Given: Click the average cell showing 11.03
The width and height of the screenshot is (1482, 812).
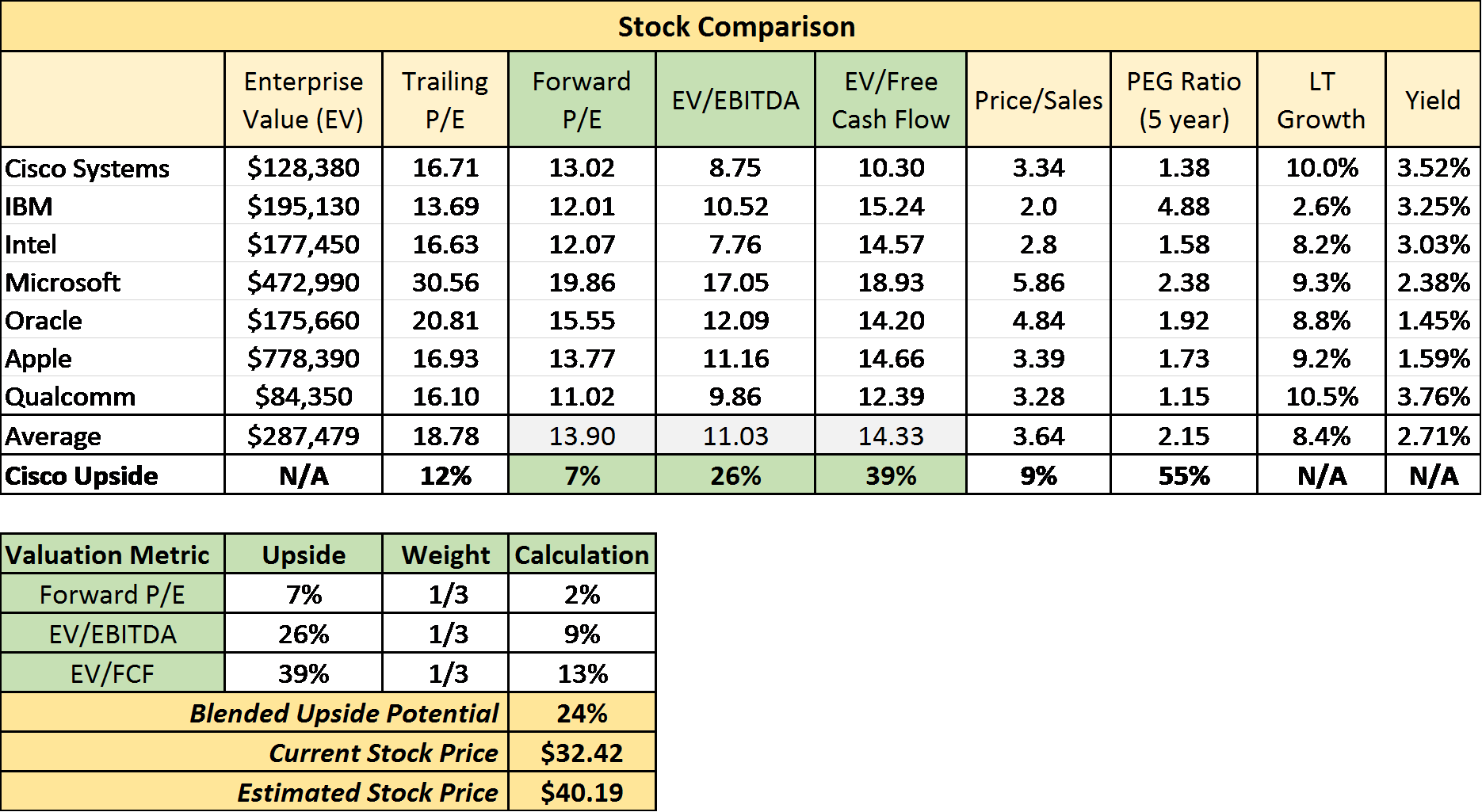Looking at the screenshot, I should point(735,436).
